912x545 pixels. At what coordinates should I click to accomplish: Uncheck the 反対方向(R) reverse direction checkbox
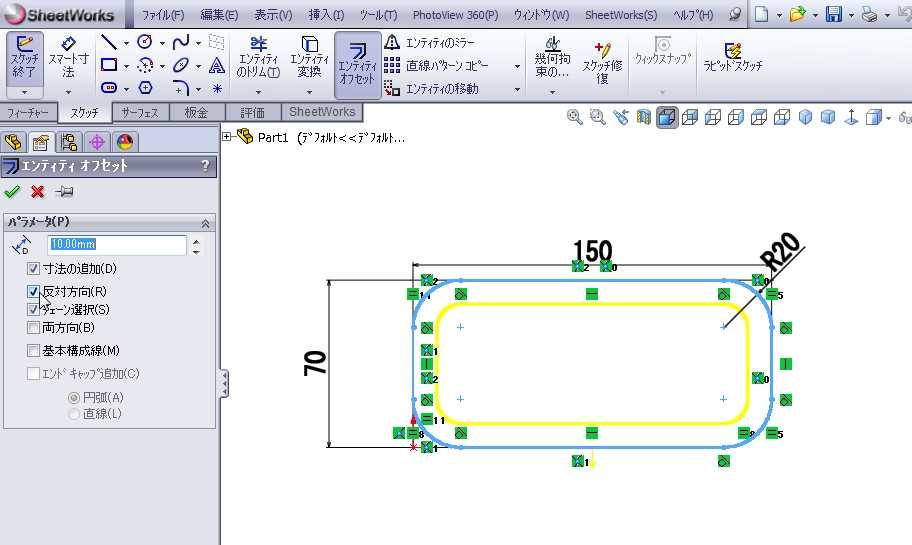point(34,291)
